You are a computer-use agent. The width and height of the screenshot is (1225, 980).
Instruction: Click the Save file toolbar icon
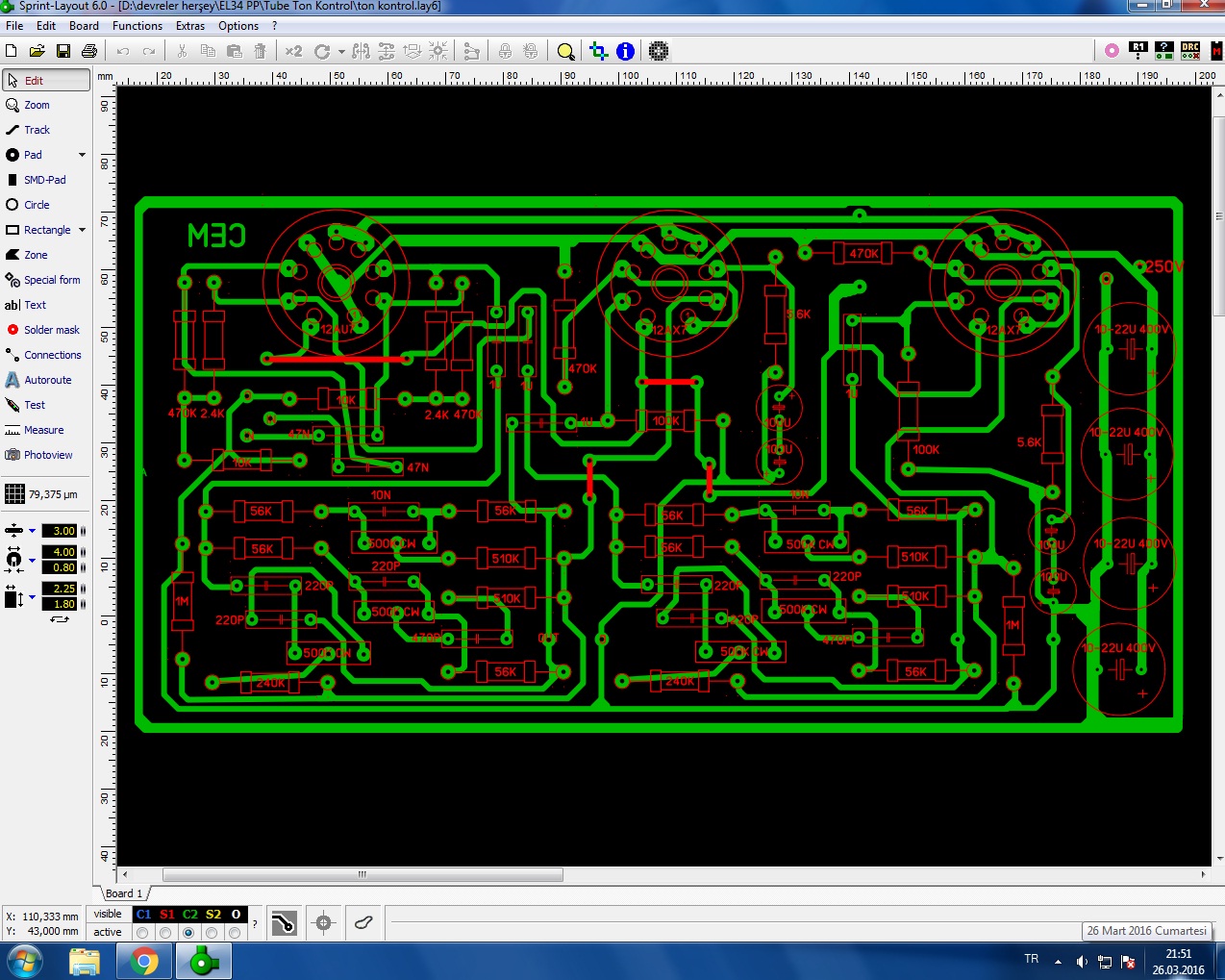[63, 51]
